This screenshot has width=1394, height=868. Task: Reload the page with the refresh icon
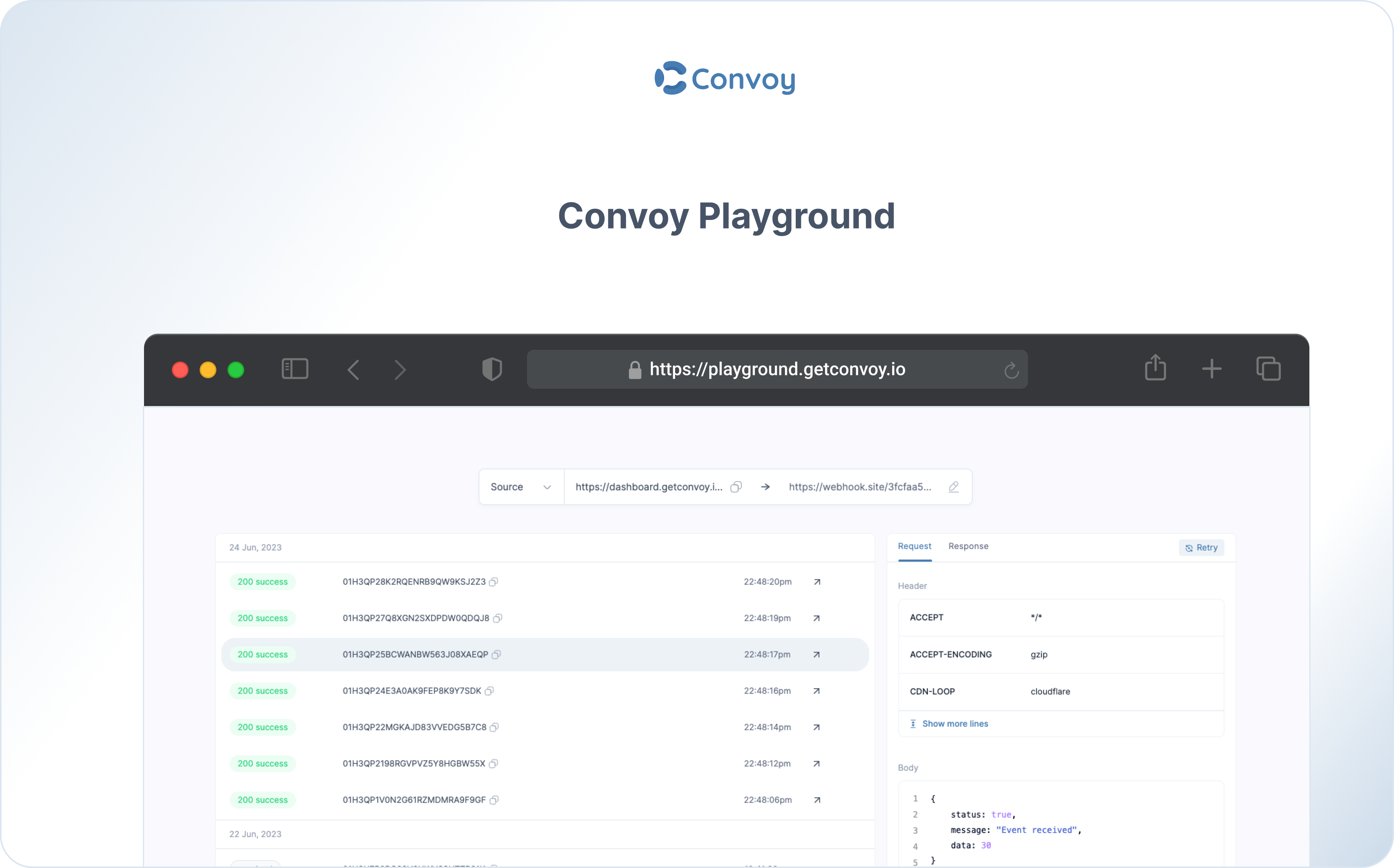[x=1011, y=370]
